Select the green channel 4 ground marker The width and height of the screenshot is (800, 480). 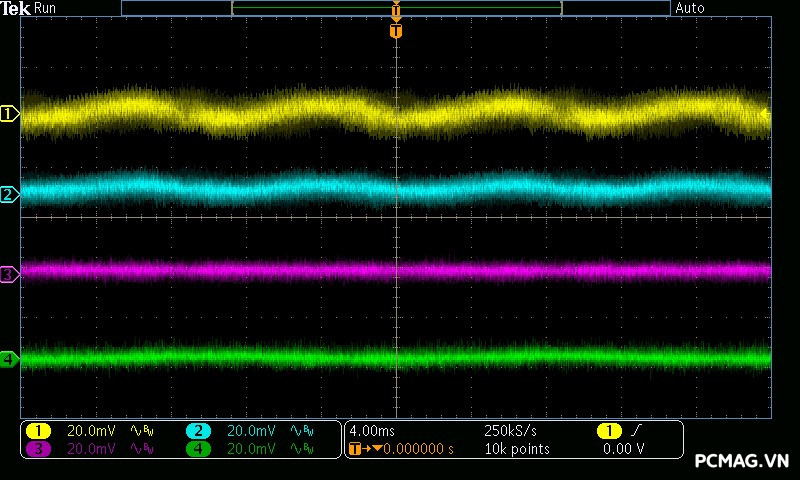9,359
